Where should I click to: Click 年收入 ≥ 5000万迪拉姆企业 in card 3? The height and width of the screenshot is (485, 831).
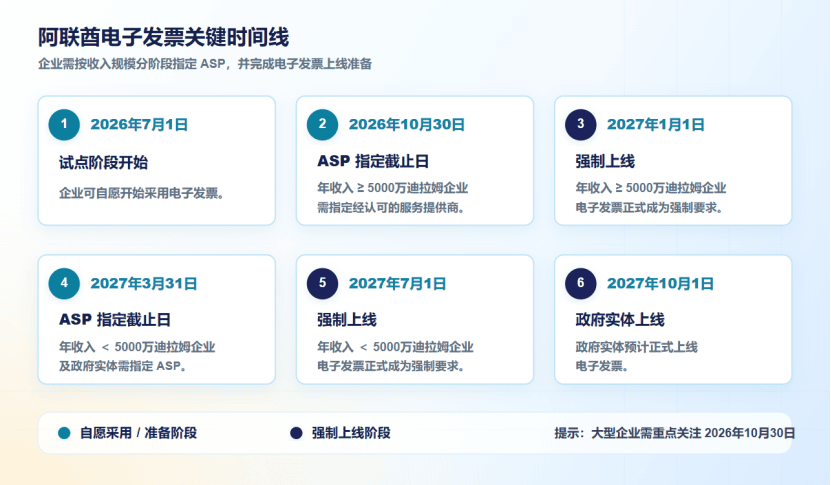click(651, 188)
